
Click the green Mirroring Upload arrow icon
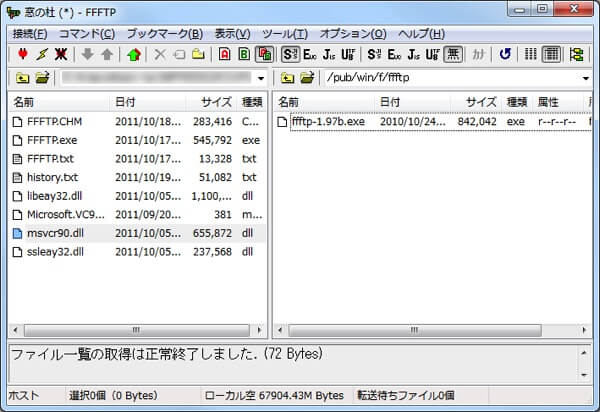[134, 54]
